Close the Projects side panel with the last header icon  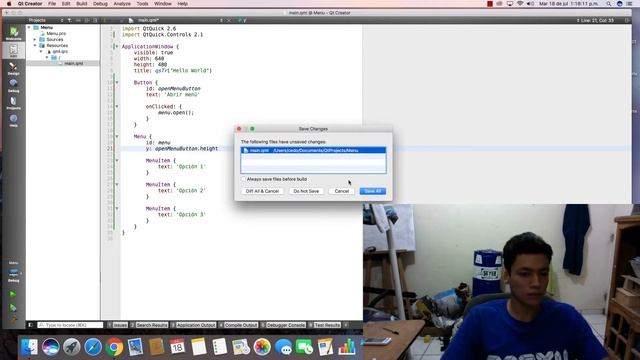(95, 20)
